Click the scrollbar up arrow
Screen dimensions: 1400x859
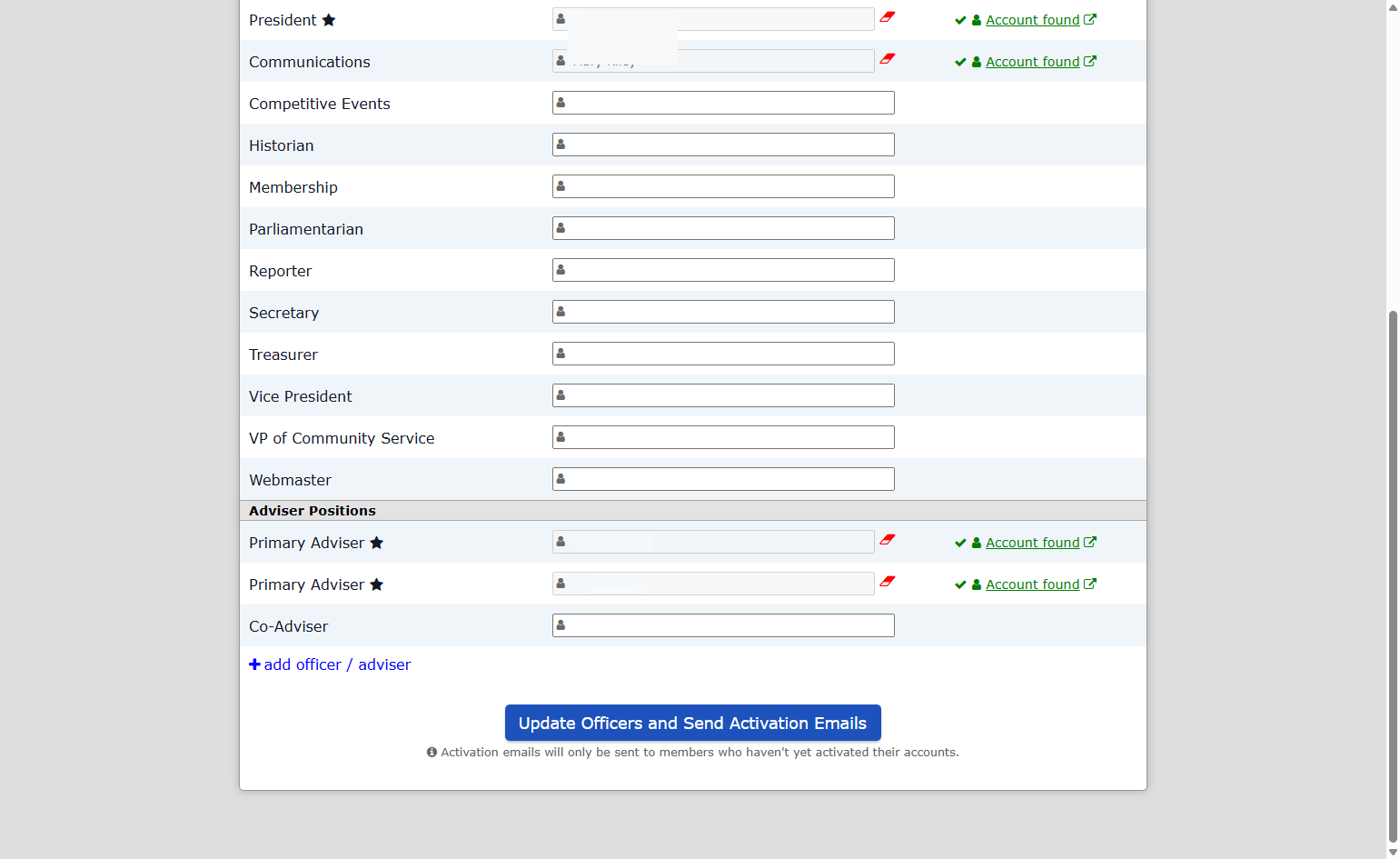click(x=1393, y=6)
